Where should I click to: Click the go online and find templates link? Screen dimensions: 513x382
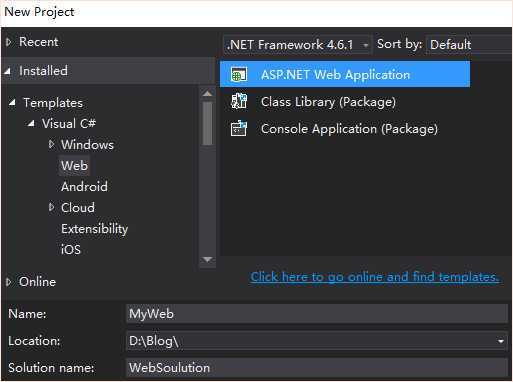375,277
